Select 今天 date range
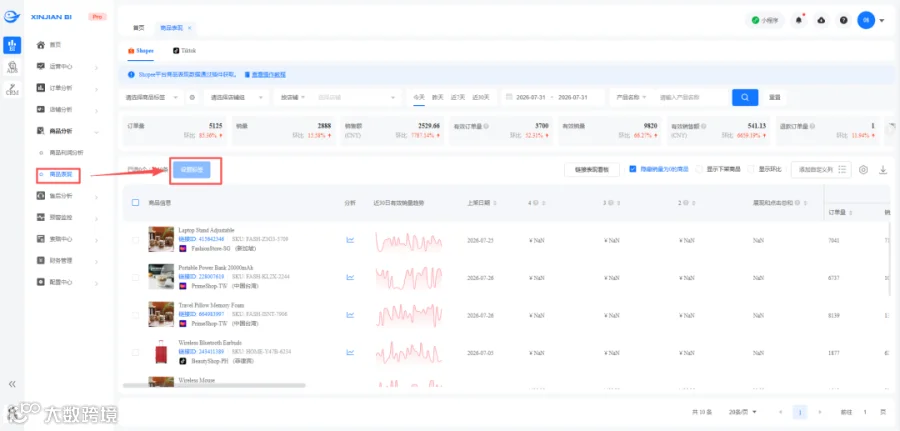 (x=419, y=98)
